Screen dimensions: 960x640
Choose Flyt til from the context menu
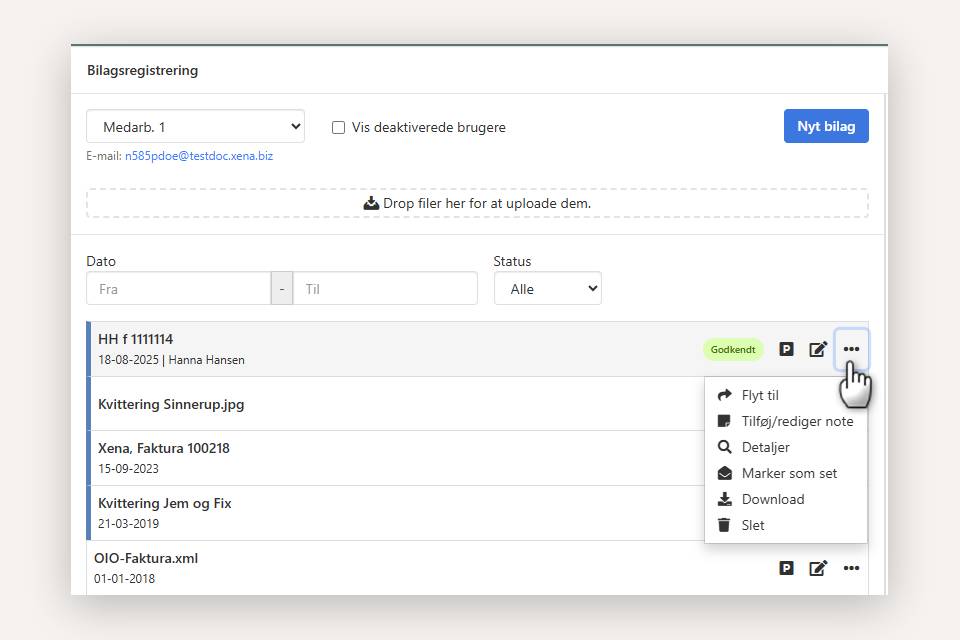tap(759, 395)
